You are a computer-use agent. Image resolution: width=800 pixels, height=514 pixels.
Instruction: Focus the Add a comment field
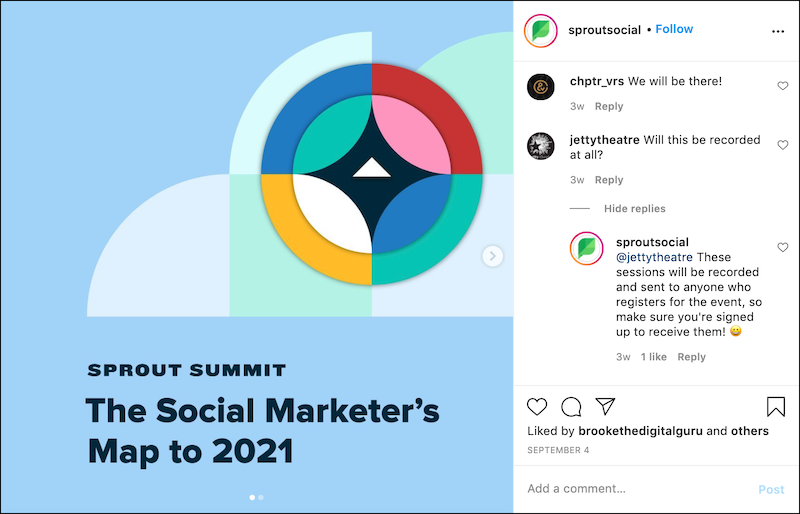[635, 489]
